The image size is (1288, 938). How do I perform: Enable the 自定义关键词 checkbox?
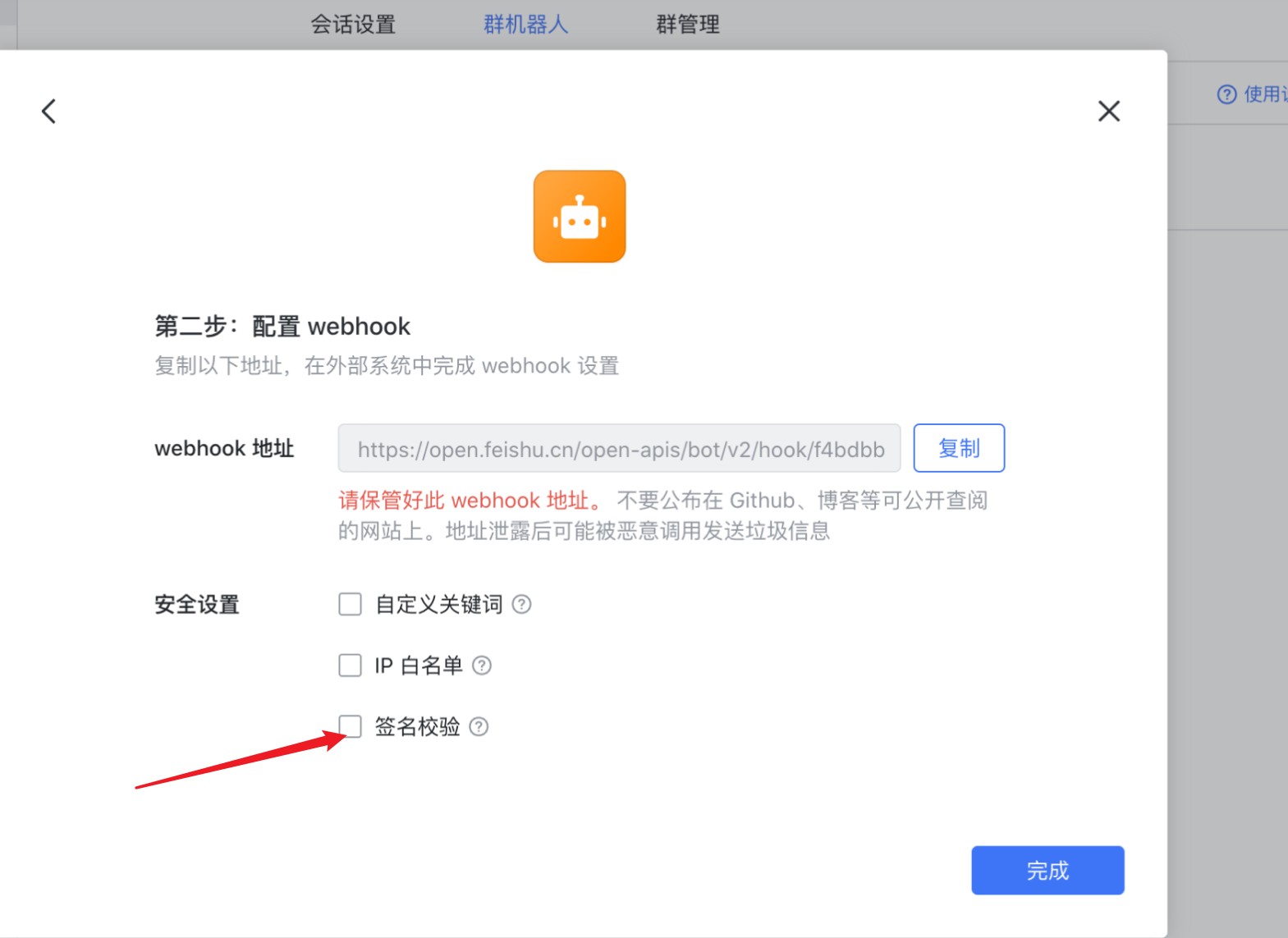click(x=351, y=605)
